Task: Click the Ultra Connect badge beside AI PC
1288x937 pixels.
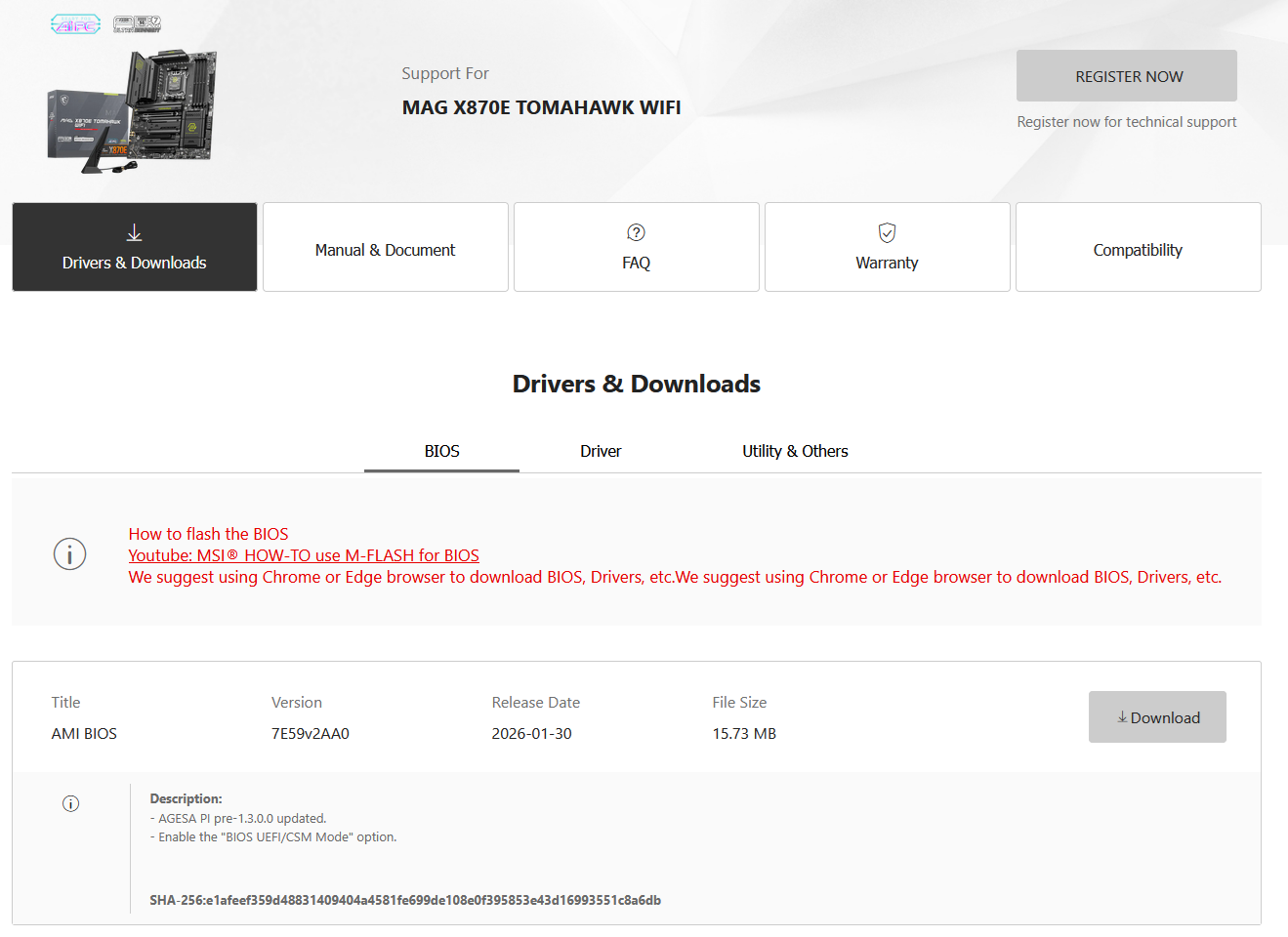Action: click(x=137, y=24)
